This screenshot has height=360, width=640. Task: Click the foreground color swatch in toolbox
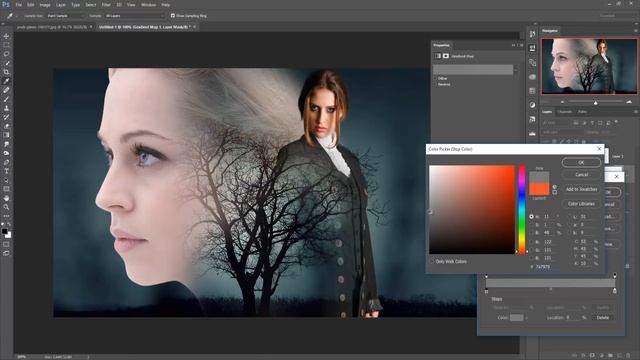click(4, 231)
